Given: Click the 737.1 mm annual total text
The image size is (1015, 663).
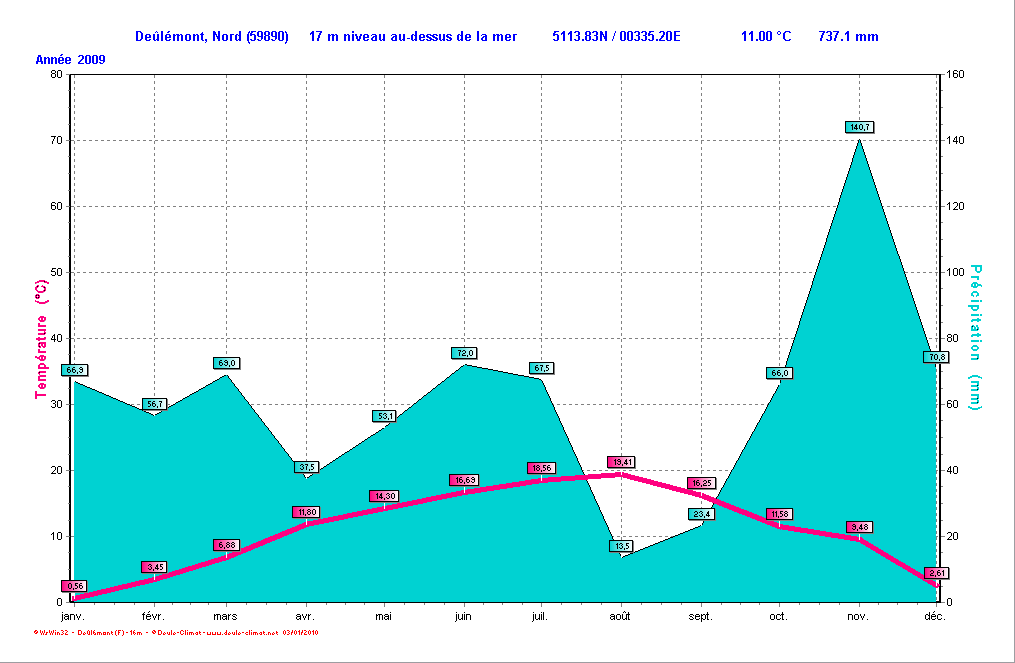Looking at the screenshot, I should 848,37.
